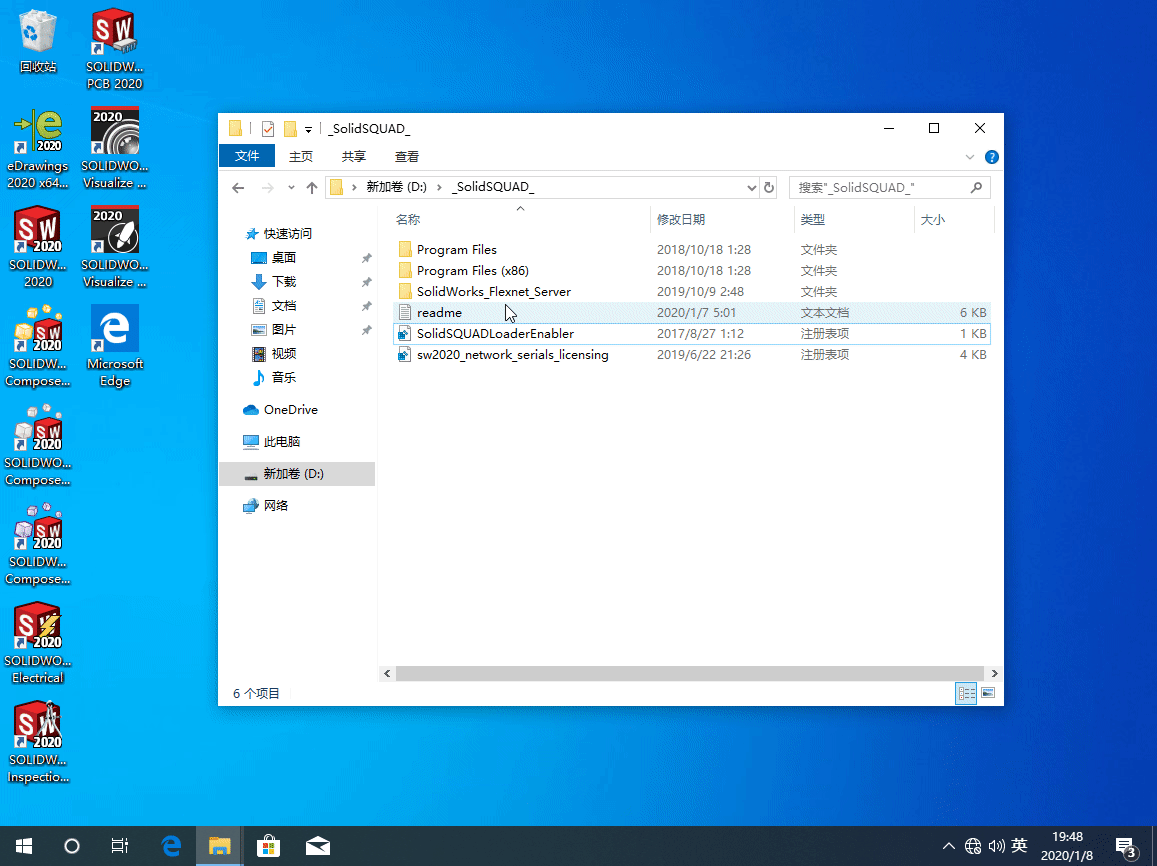Viewport: 1157px width, 866px height.
Task: Switch to large thumbnails view layout
Action: click(x=988, y=693)
